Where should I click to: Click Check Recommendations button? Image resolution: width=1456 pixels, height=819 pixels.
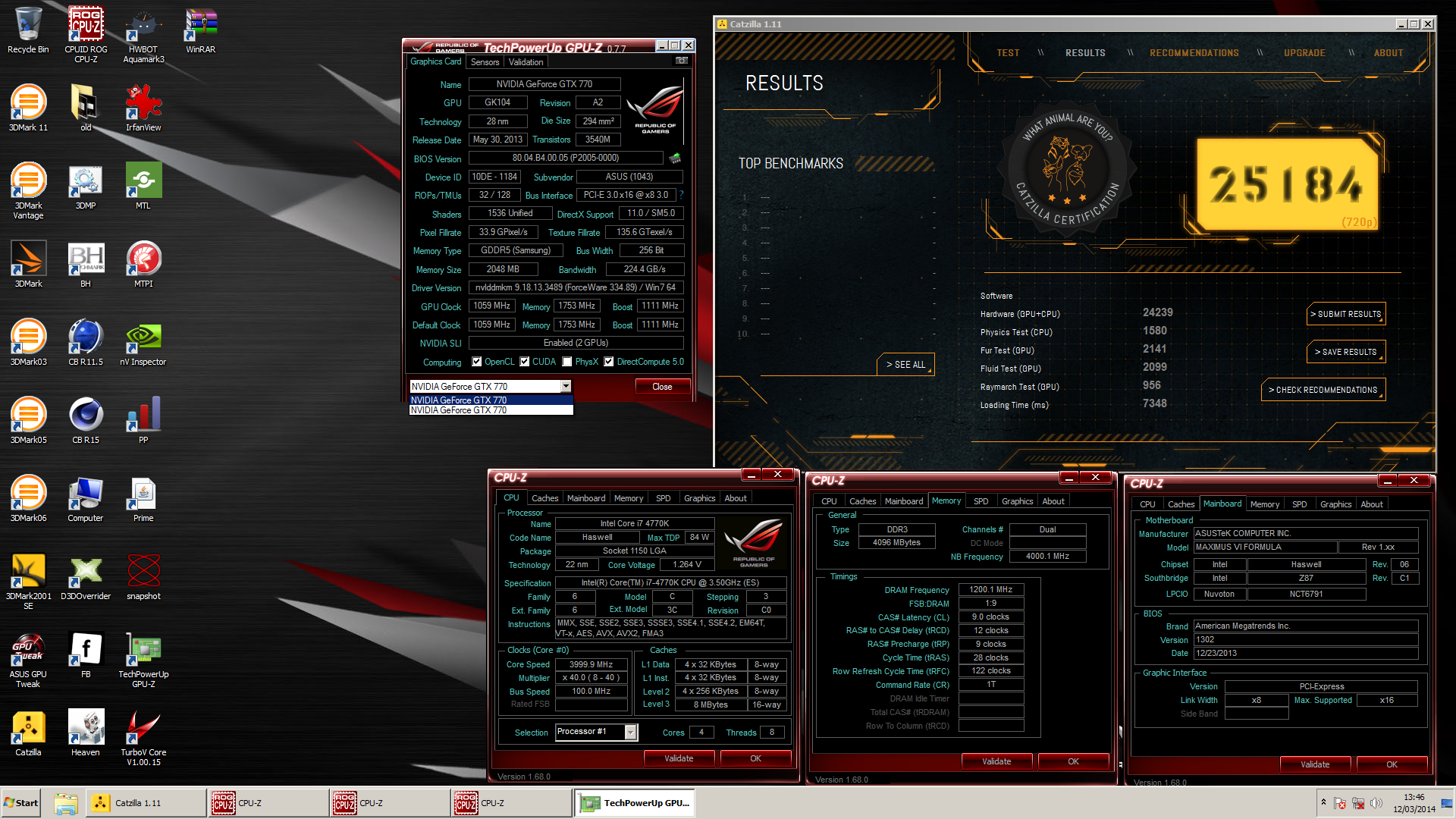click(x=1323, y=390)
